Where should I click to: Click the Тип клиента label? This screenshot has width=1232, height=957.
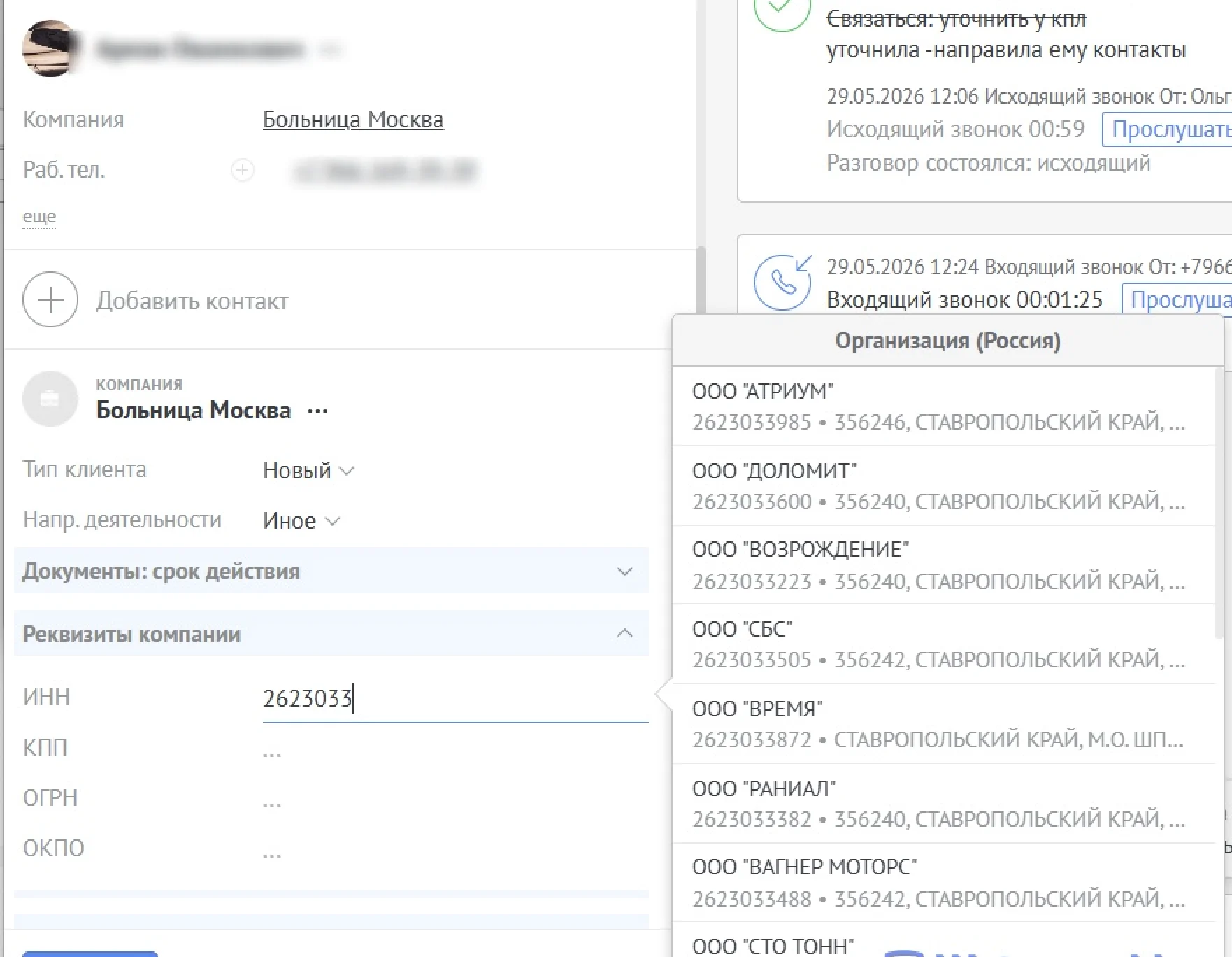85,469
